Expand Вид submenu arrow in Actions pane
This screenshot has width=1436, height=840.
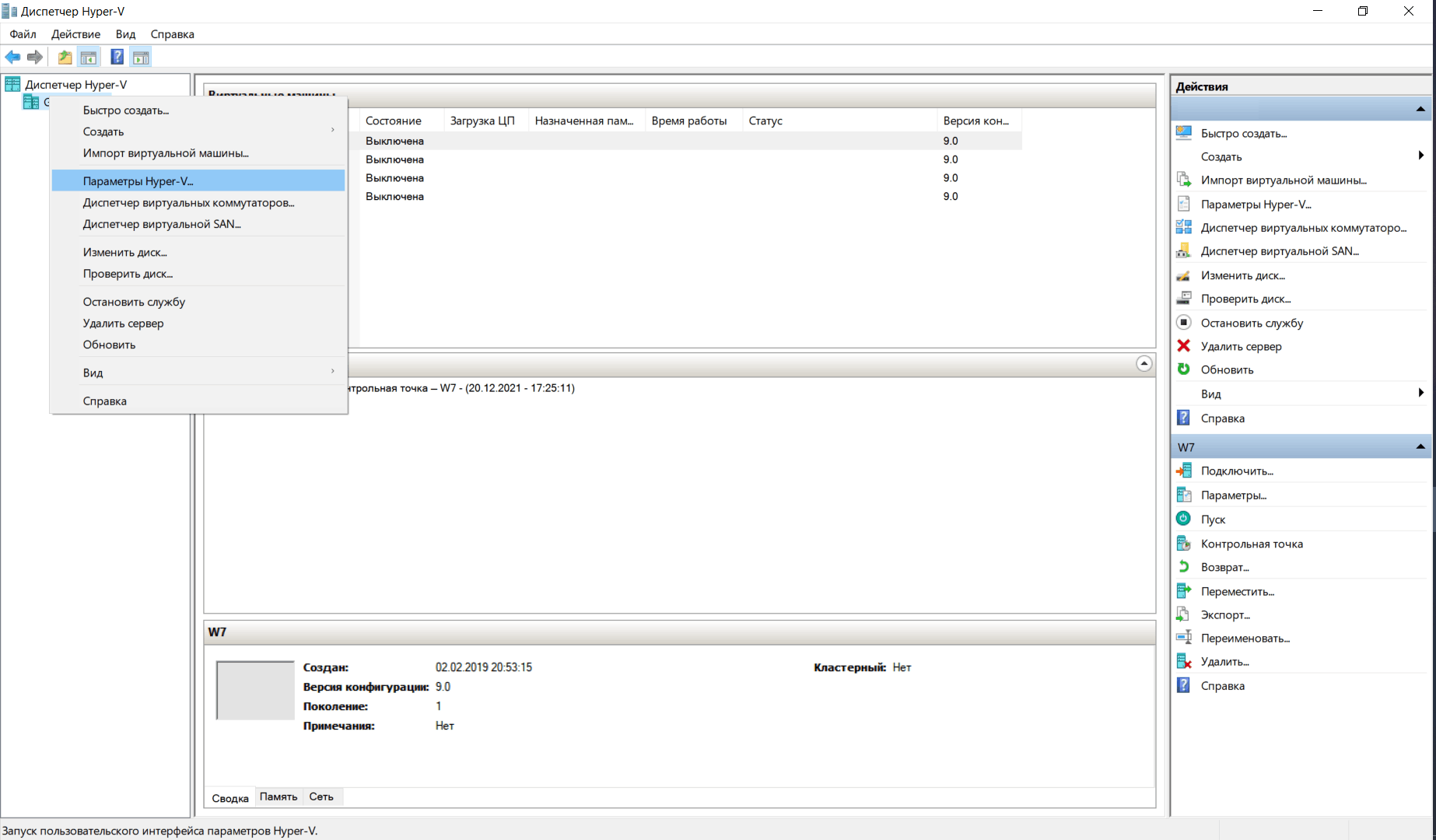pos(1421,393)
